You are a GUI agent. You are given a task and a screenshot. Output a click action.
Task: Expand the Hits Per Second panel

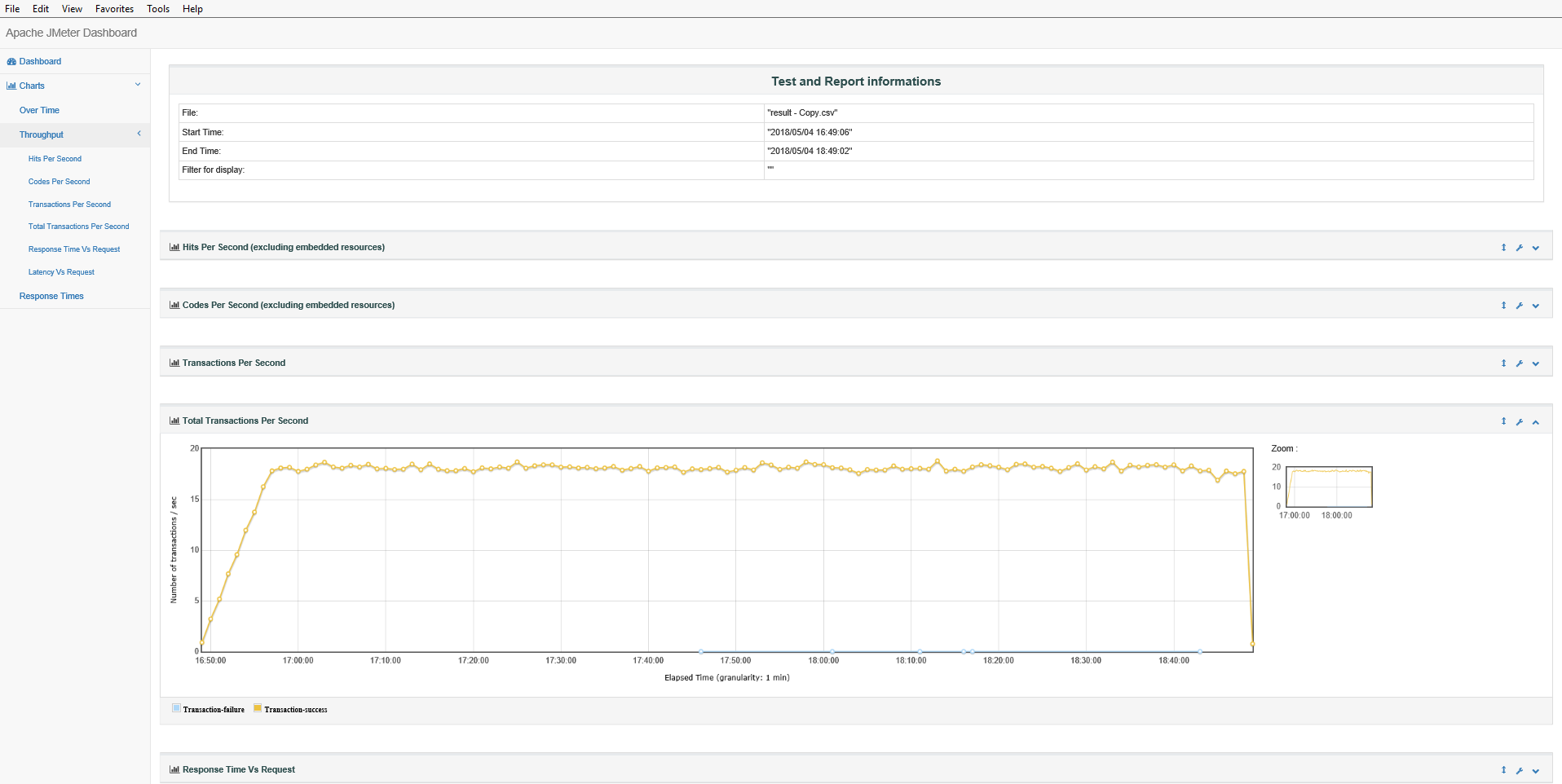coord(1535,248)
